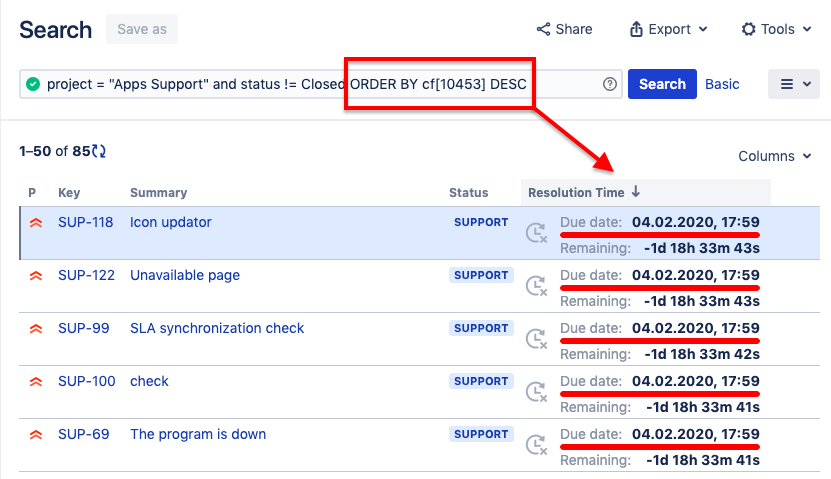831x479 pixels.
Task: Open the Tools dropdown menu
Action: 775,30
